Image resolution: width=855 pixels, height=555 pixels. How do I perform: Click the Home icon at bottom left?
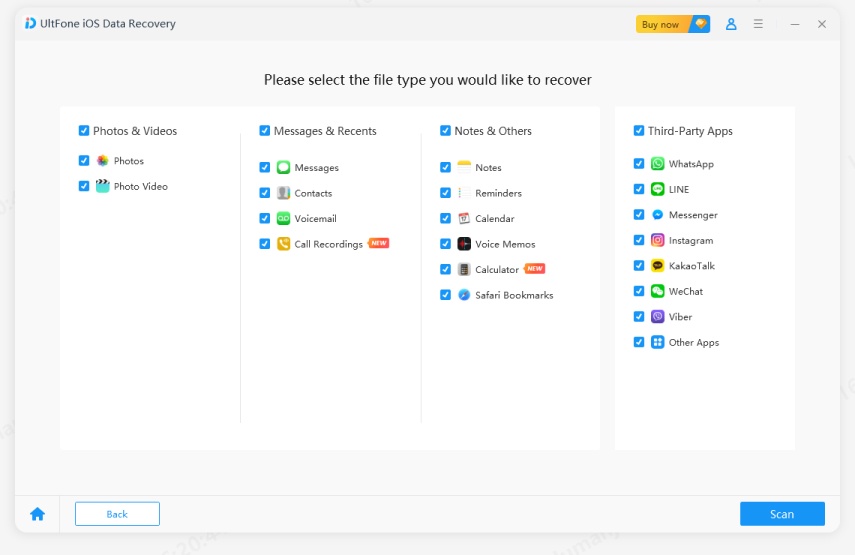pyautogui.click(x=37, y=514)
